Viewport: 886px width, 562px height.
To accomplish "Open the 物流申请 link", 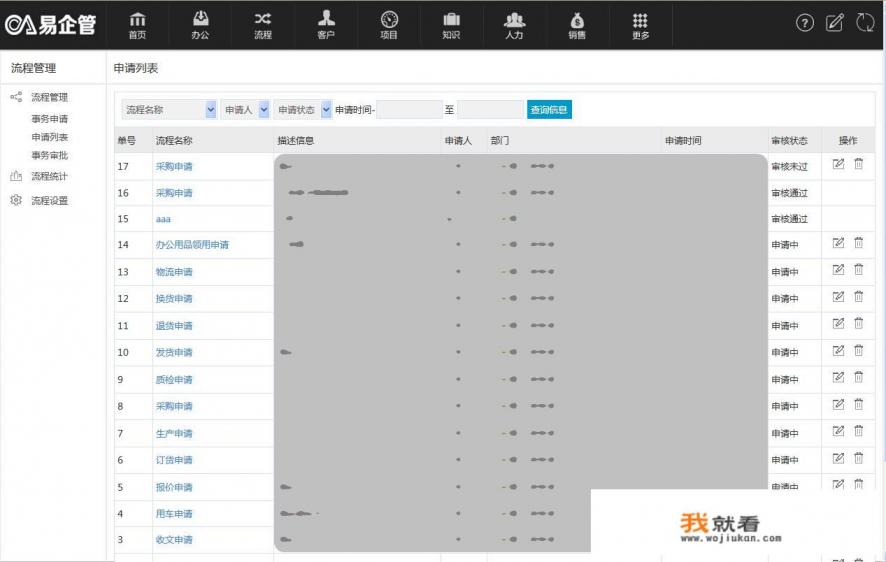I will [x=174, y=272].
